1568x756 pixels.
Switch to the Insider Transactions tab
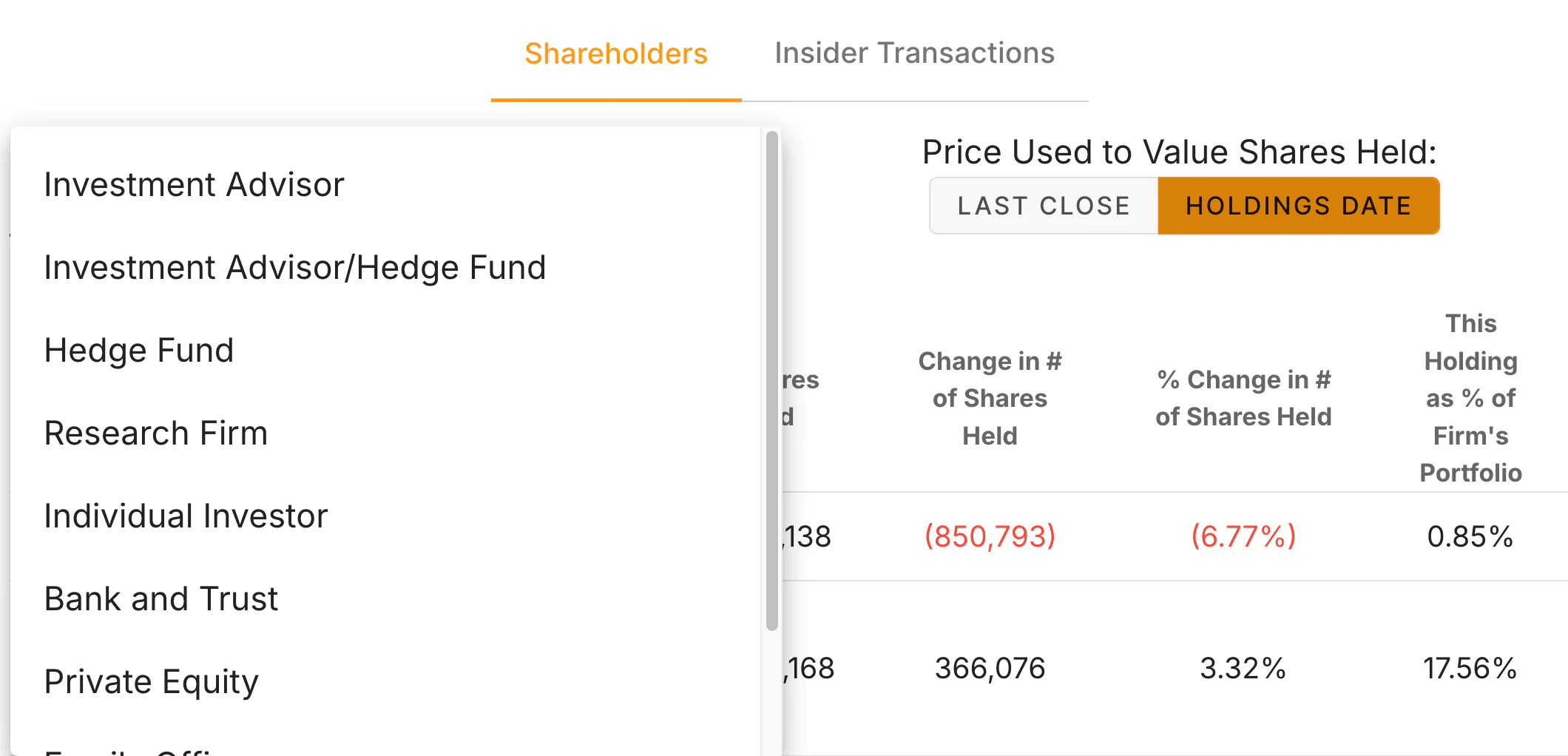pyautogui.click(x=915, y=53)
